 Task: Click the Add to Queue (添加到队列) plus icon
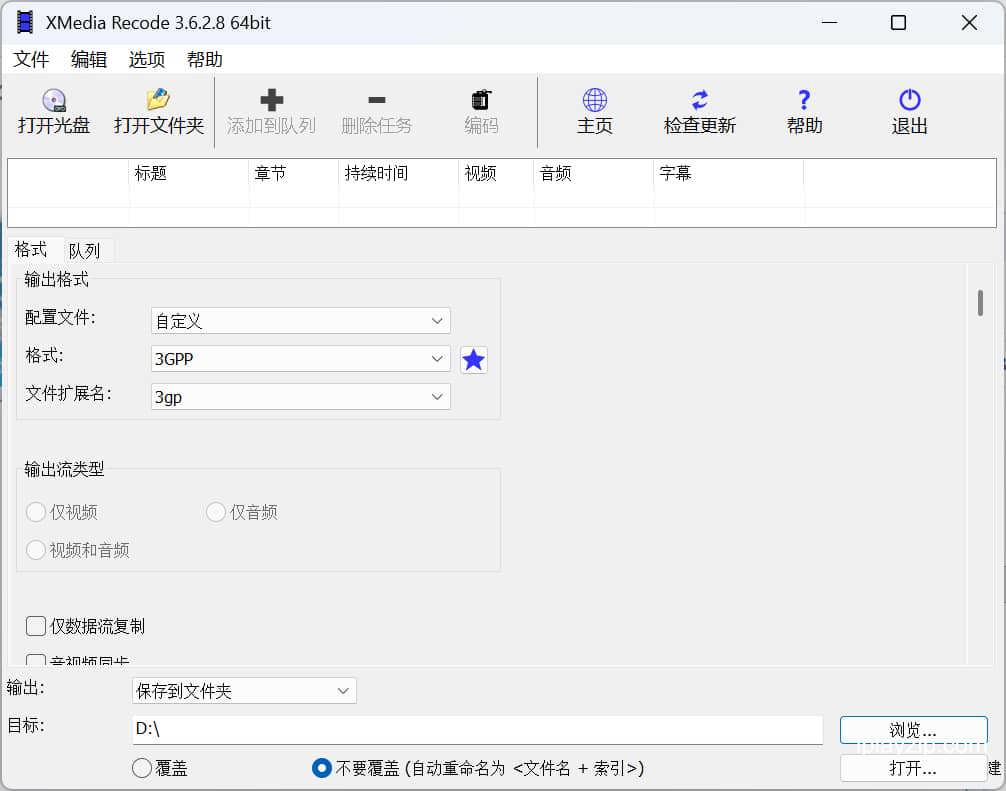[271, 100]
